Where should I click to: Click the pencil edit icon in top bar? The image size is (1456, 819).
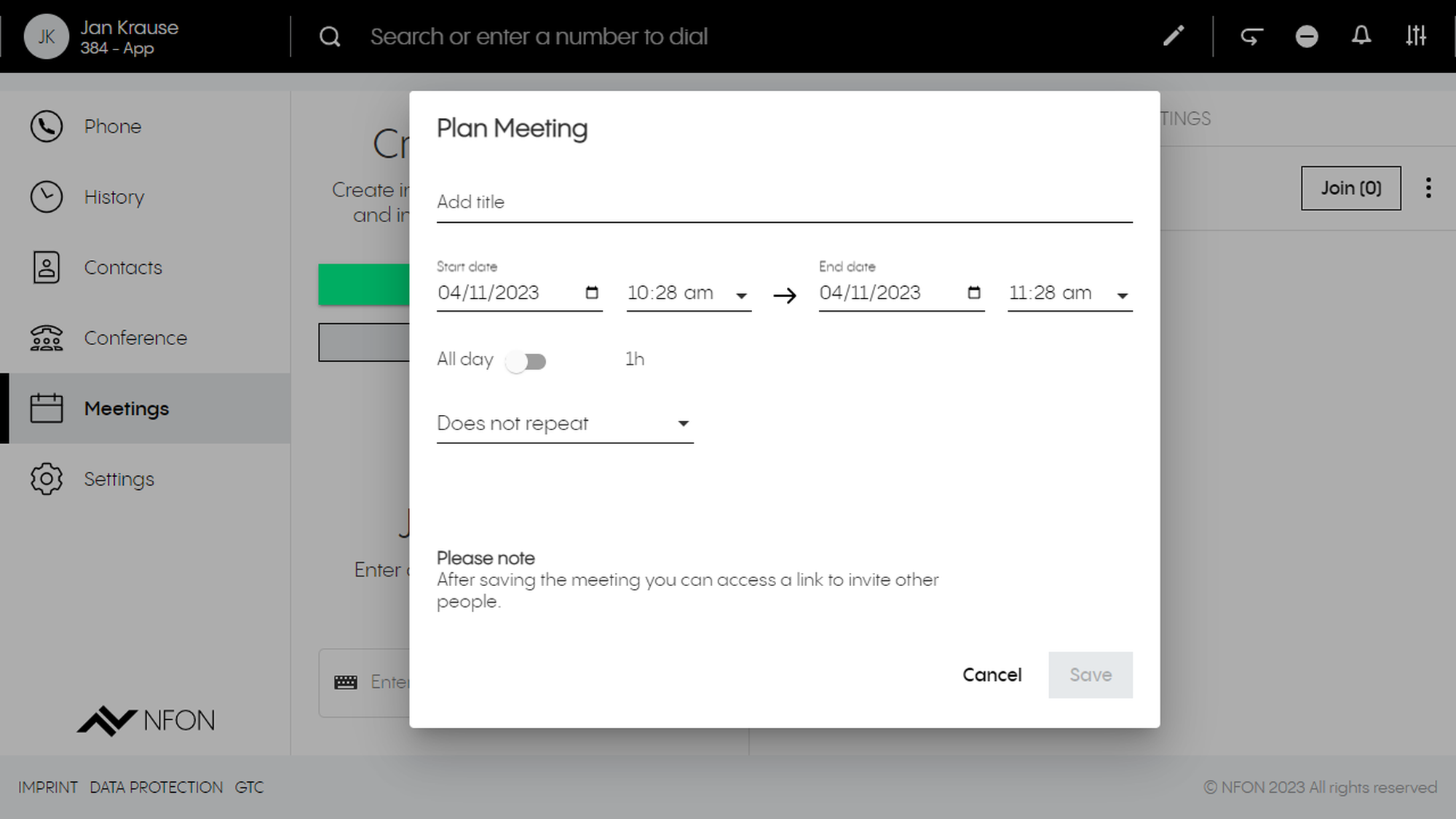coord(1173,36)
